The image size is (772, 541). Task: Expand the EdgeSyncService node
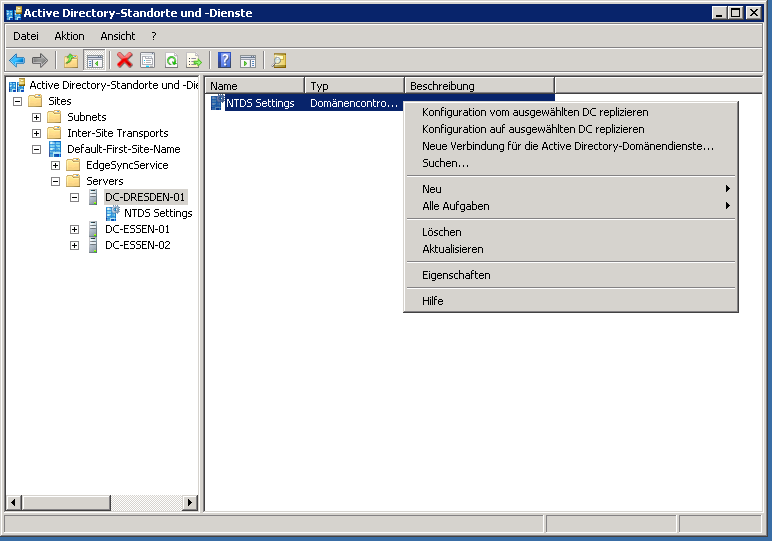pos(56,165)
